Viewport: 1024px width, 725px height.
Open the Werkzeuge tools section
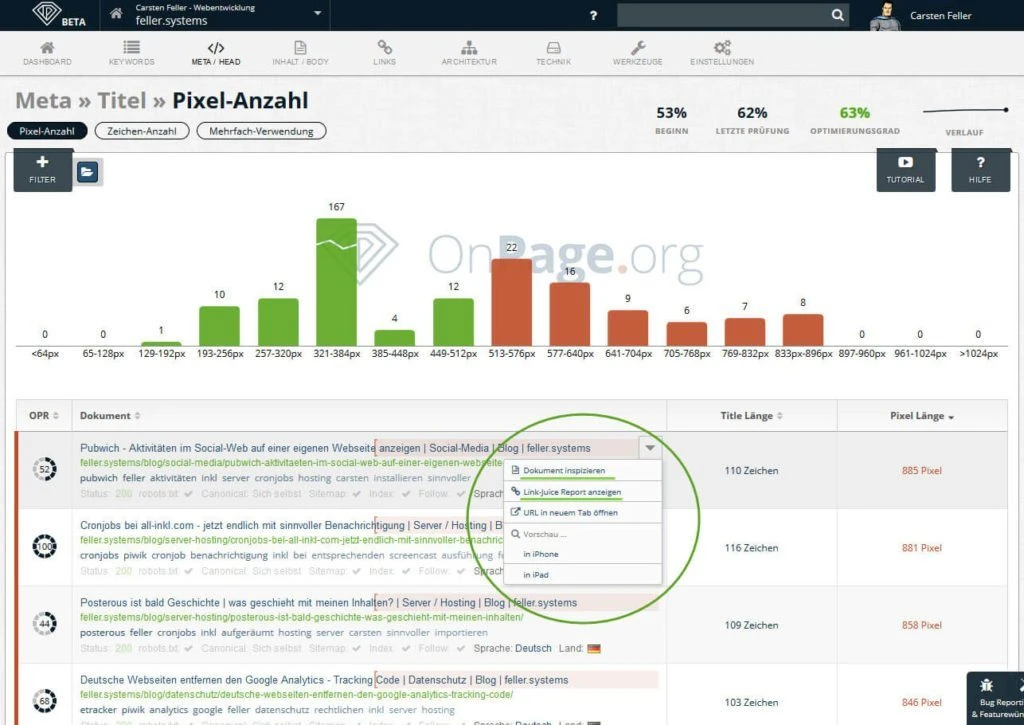[x=637, y=53]
